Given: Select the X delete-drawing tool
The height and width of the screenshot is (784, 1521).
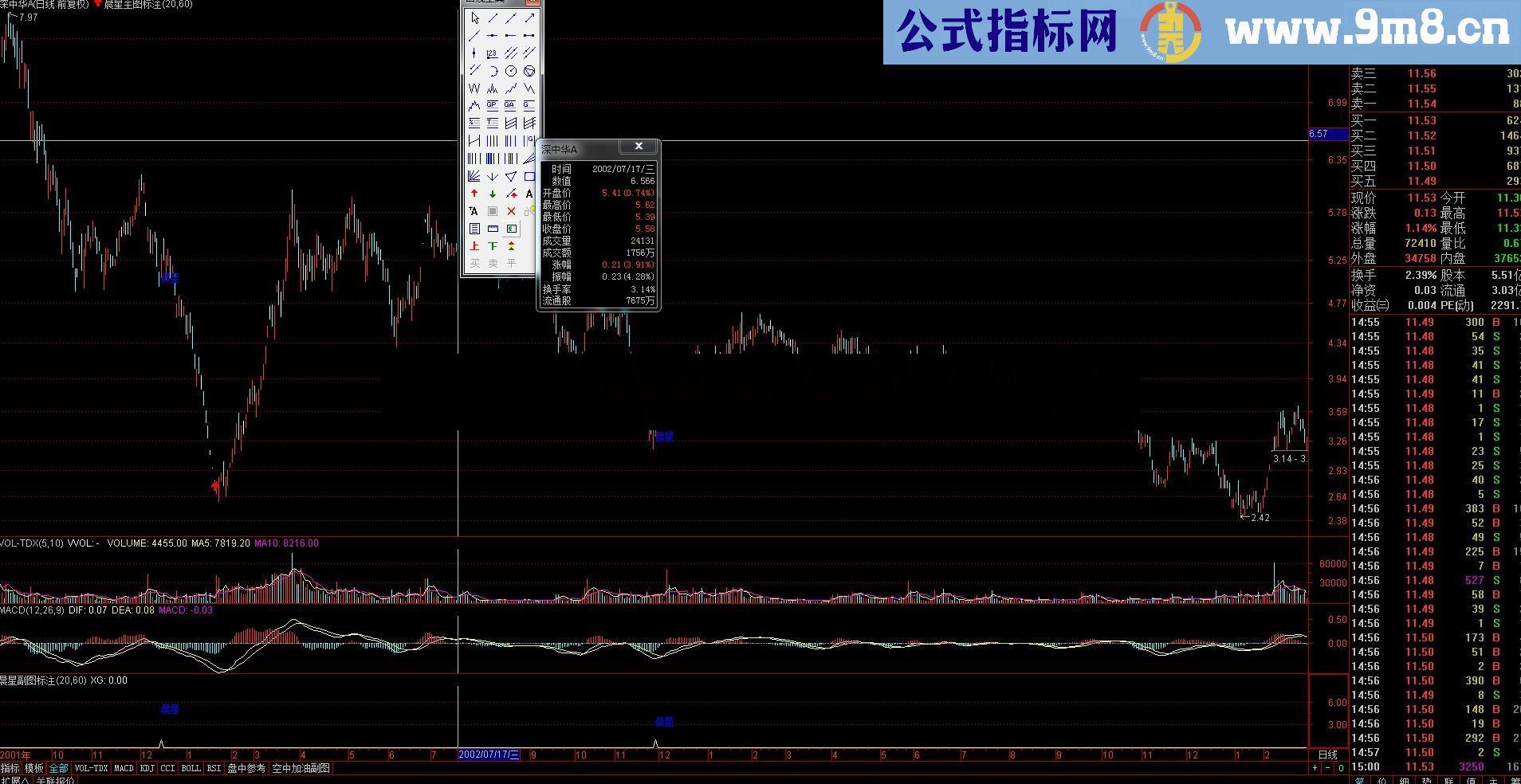Looking at the screenshot, I should point(511,210).
